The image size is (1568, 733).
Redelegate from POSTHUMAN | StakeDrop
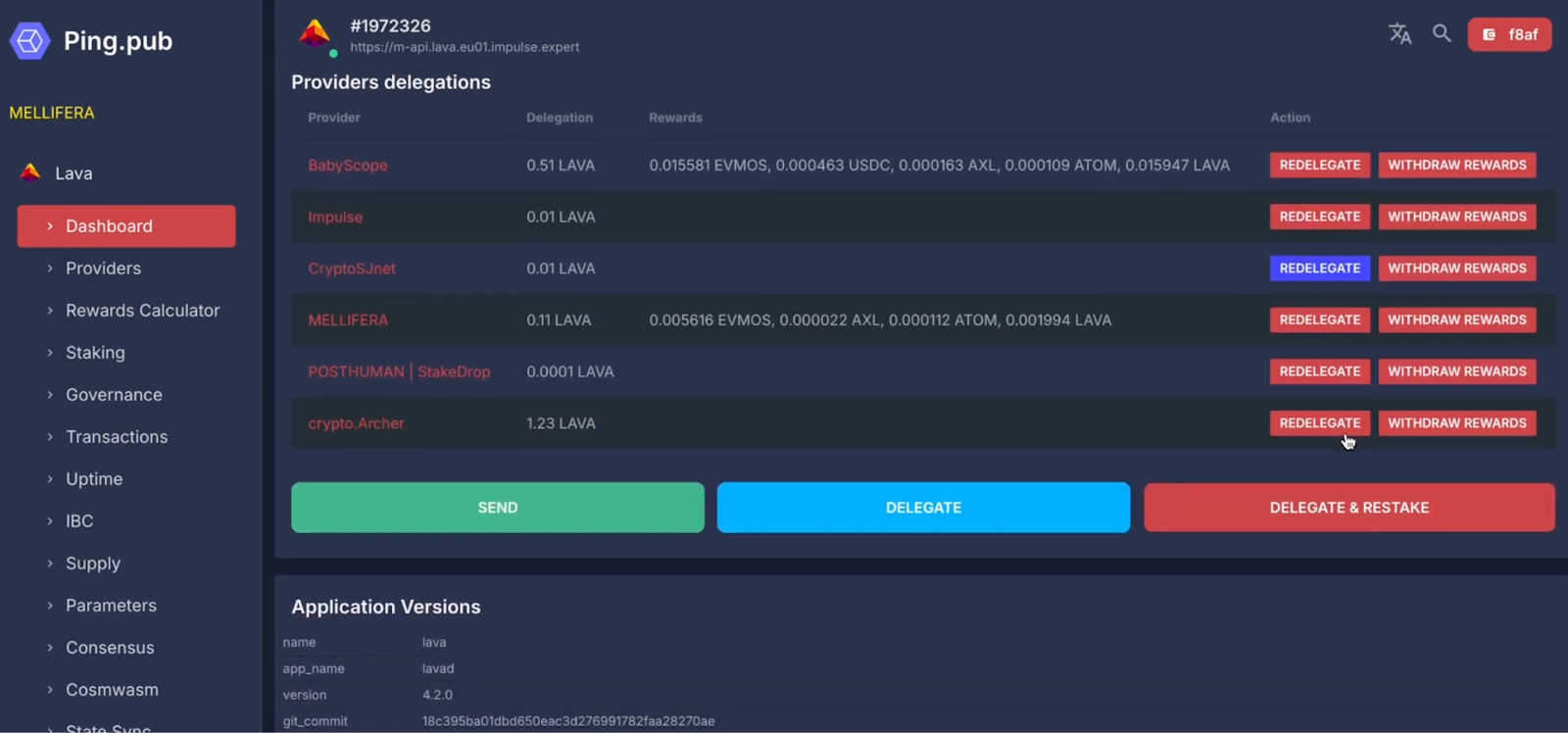click(x=1320, y=371)
